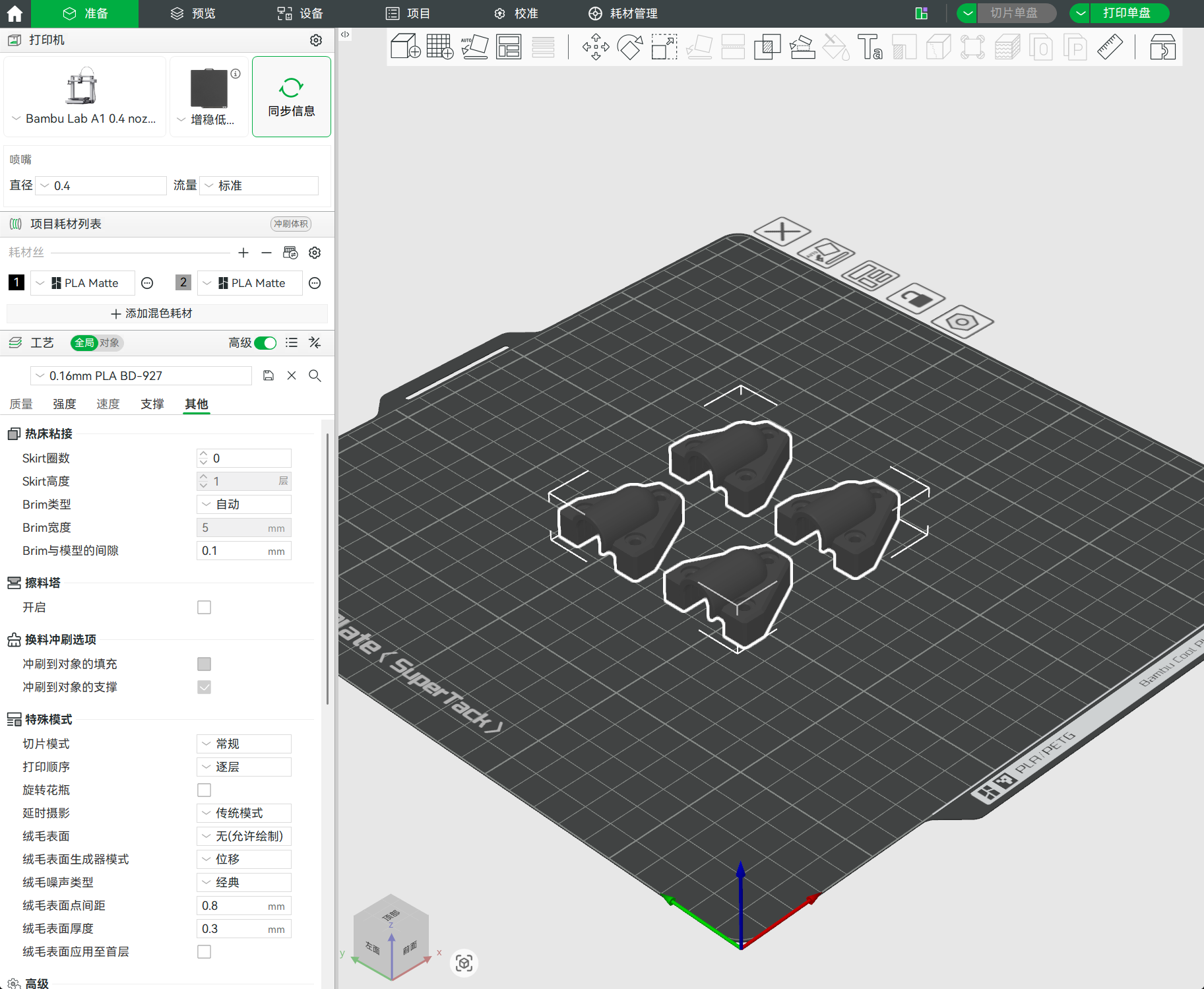Open printer settings gear icon

coord(316,40)
